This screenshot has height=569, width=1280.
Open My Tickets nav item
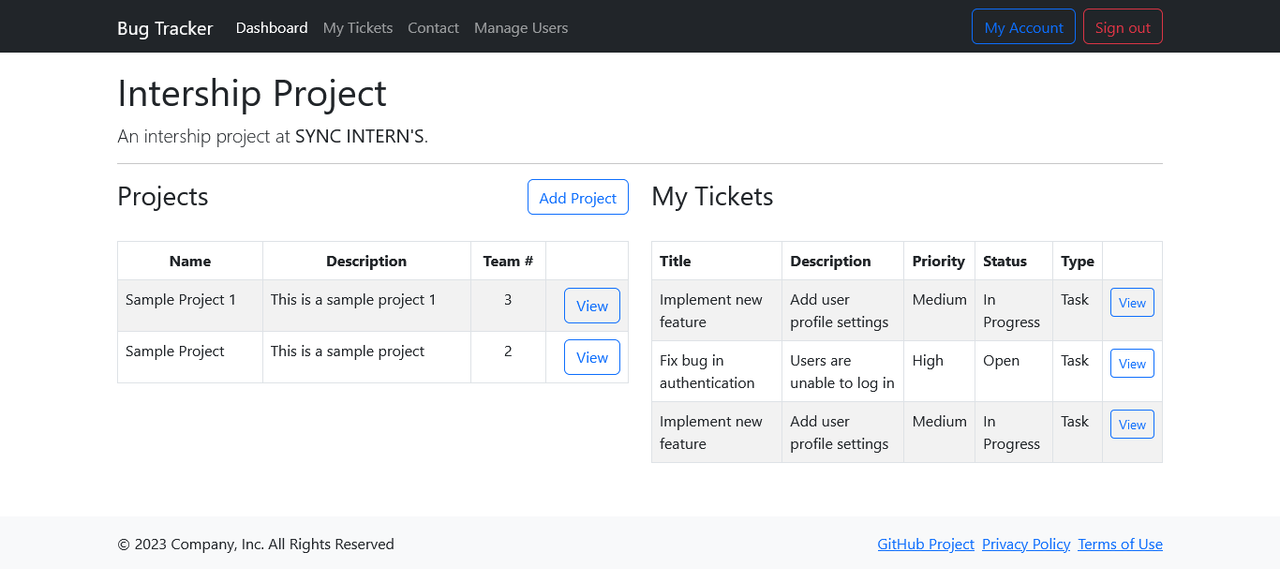click(x=358, y=28)
